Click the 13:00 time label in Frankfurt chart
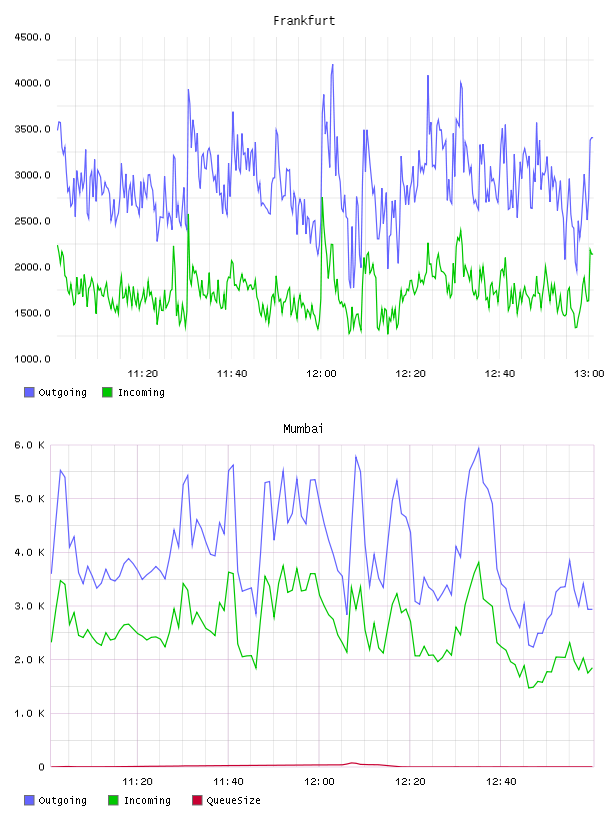This screenshot has width=608, height=816. [589, 373]
